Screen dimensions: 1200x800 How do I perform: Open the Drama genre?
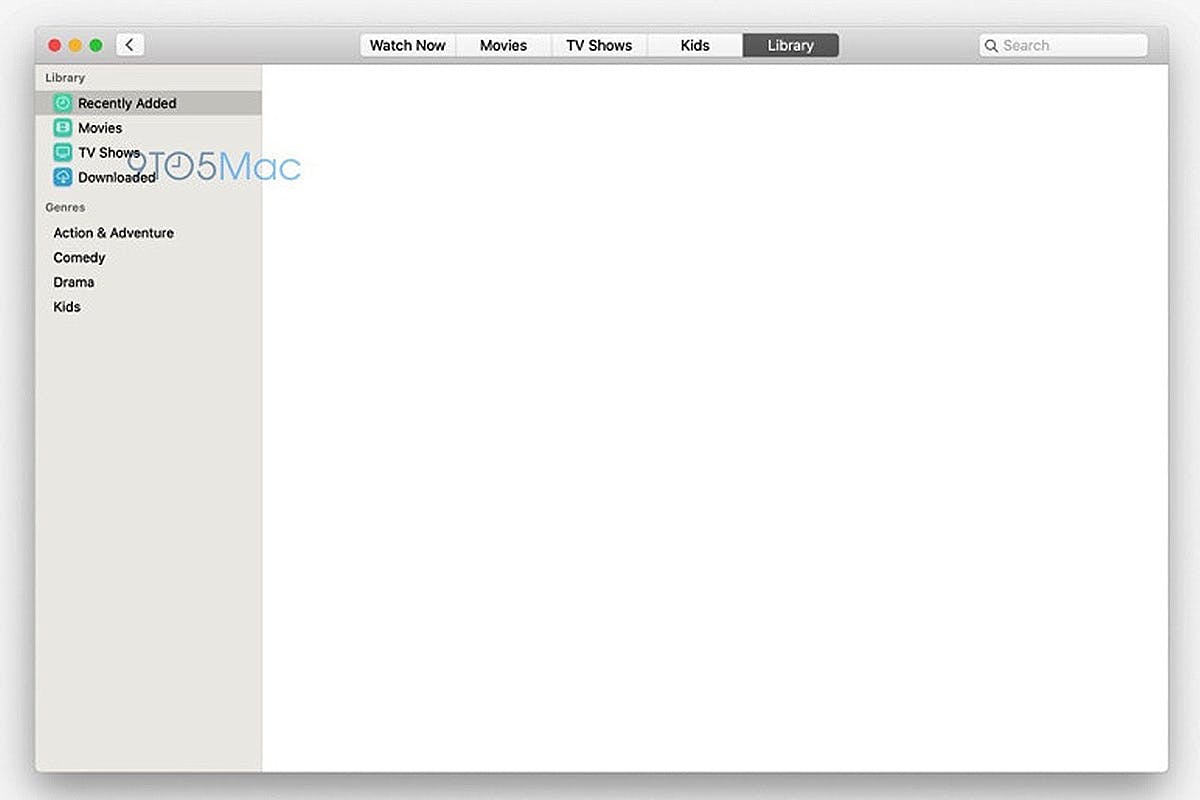(x=74, y=282)
